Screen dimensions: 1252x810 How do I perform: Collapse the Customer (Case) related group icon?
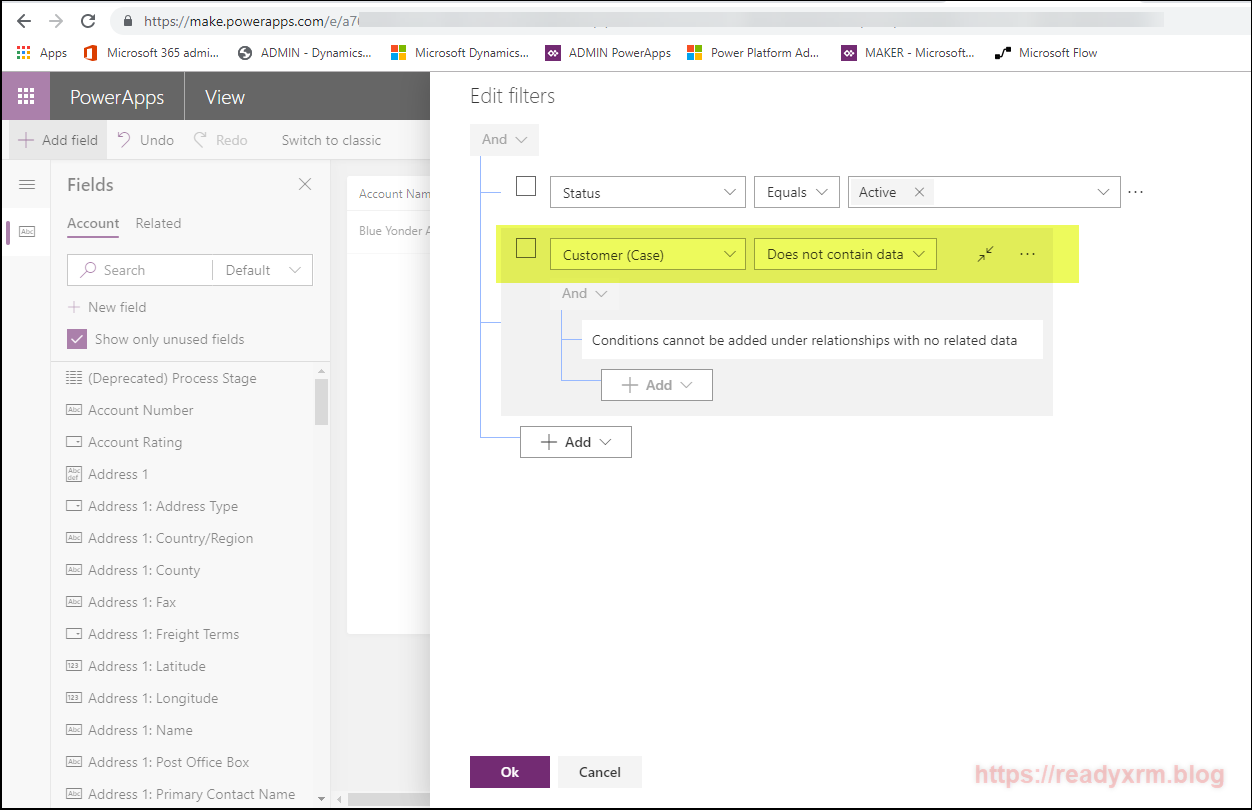[x=985, y=254]
